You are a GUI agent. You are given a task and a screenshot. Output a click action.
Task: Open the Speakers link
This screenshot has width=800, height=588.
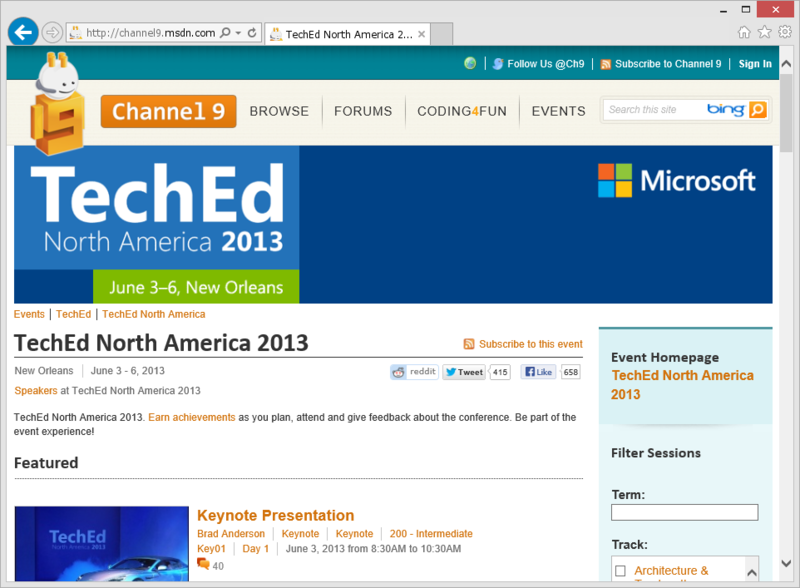(36, 390)
